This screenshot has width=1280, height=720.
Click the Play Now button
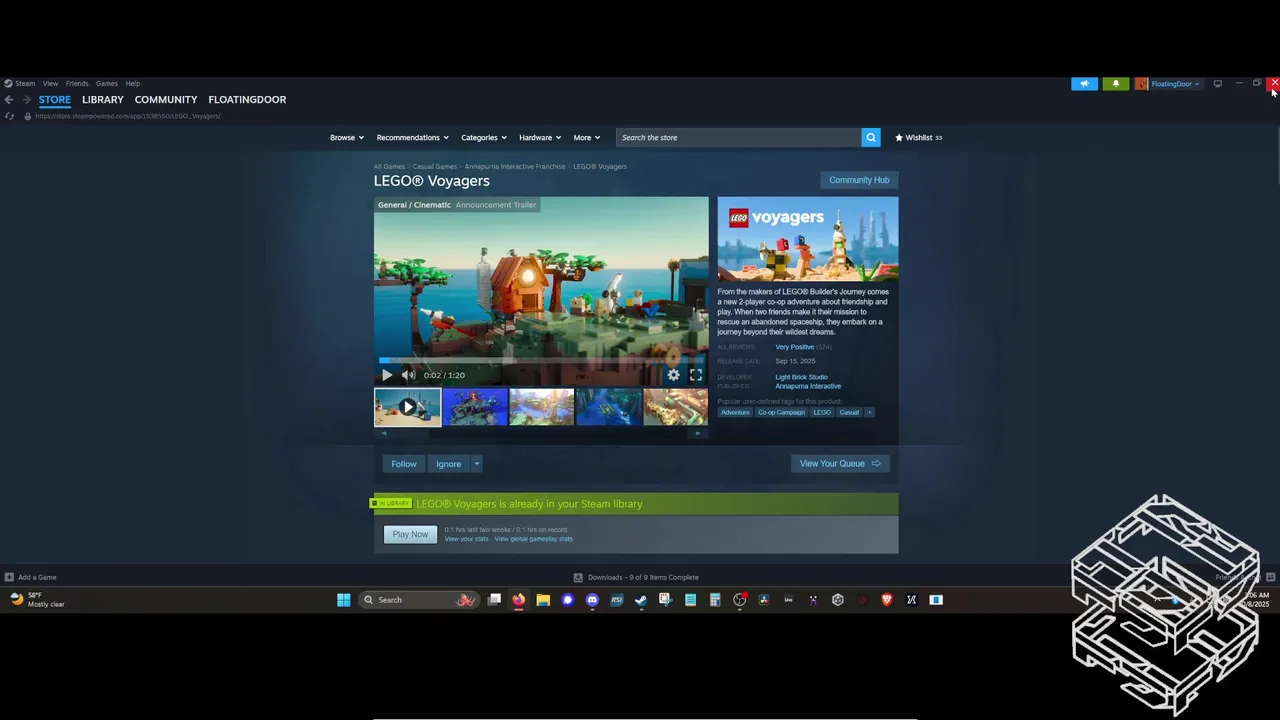click(410, 534)
